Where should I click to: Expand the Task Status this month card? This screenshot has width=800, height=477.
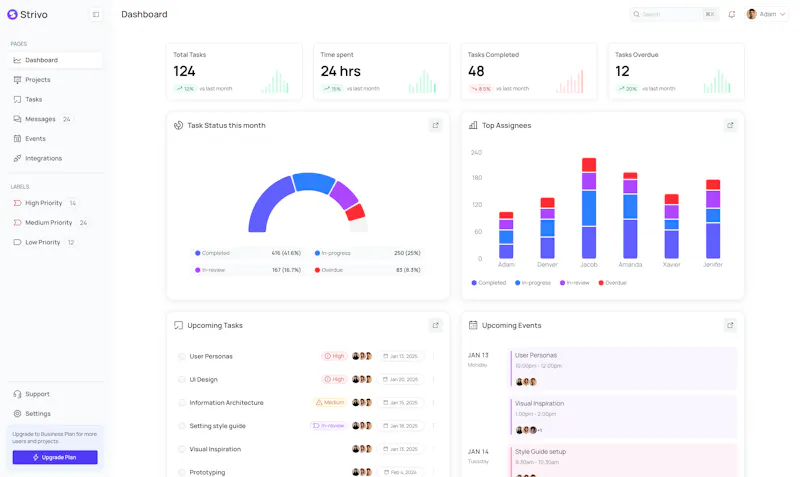[x=436, y=125]
